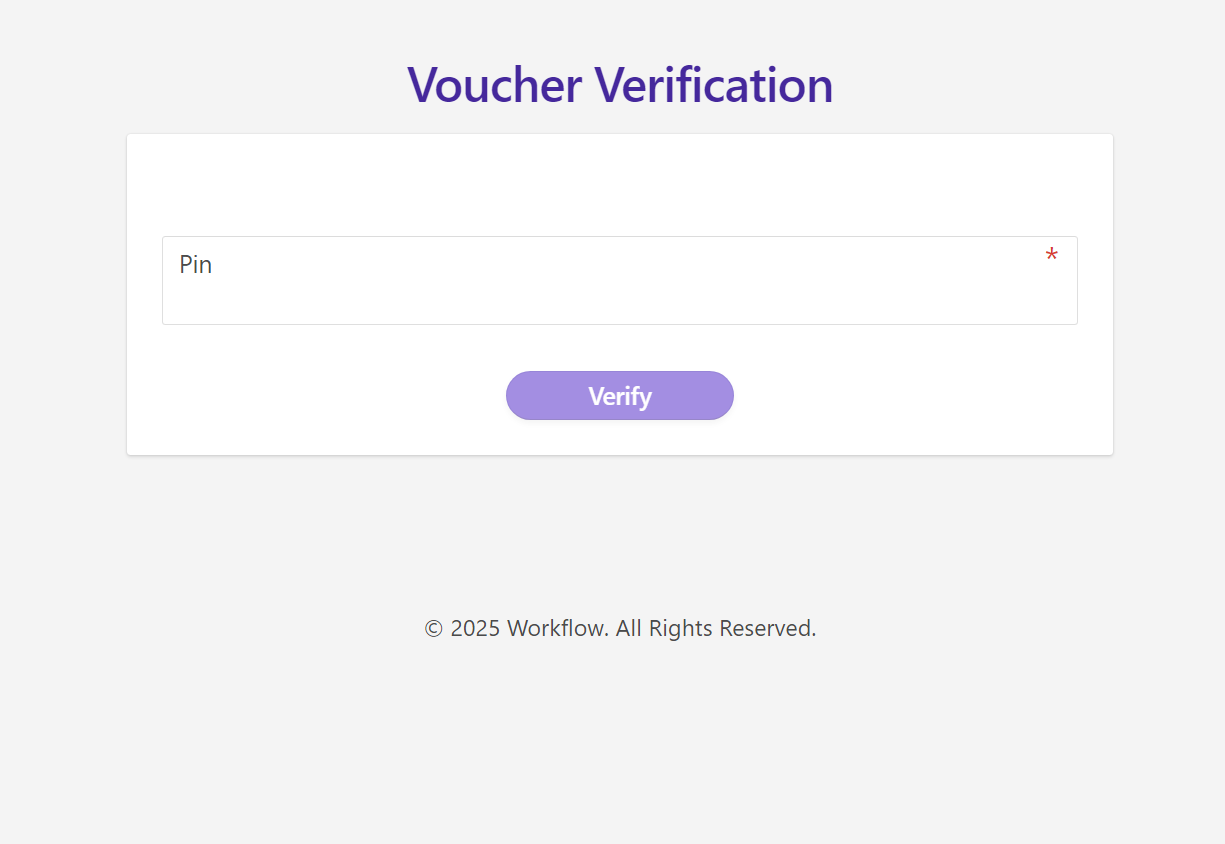Click the "Pin" placeholder label
Viewport: 1225px width, 844px height.
[x=196, y=265]
